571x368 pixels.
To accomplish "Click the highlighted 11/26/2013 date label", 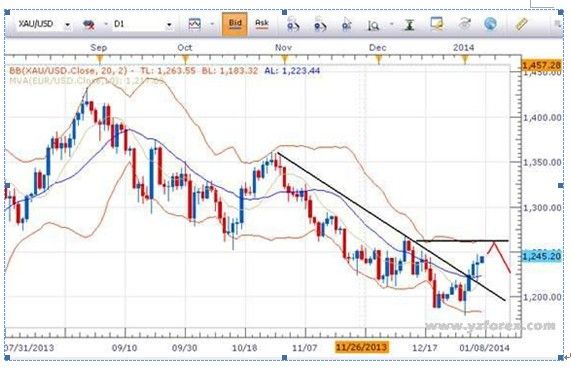I will 362,347.
